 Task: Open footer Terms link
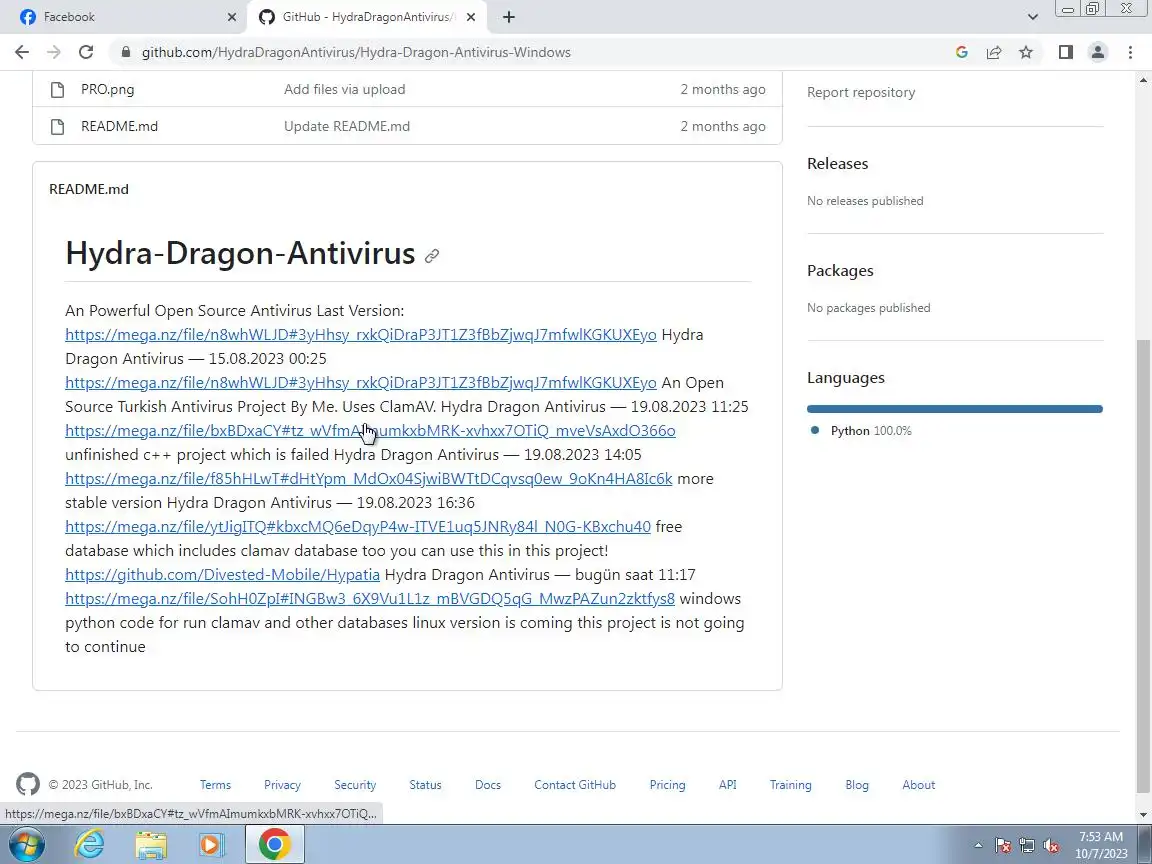215,785
